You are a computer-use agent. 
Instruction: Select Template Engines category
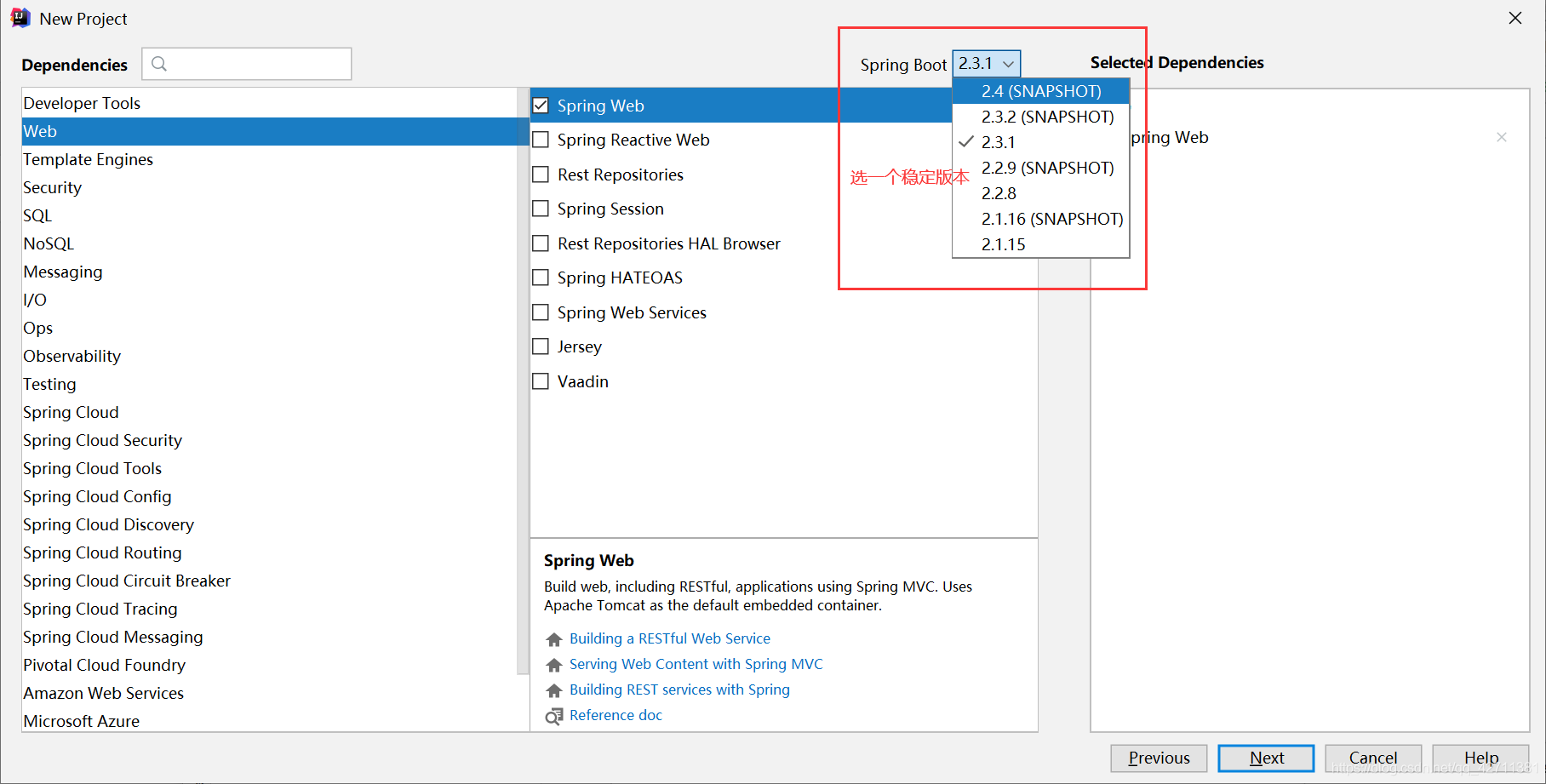coord(269,159)
